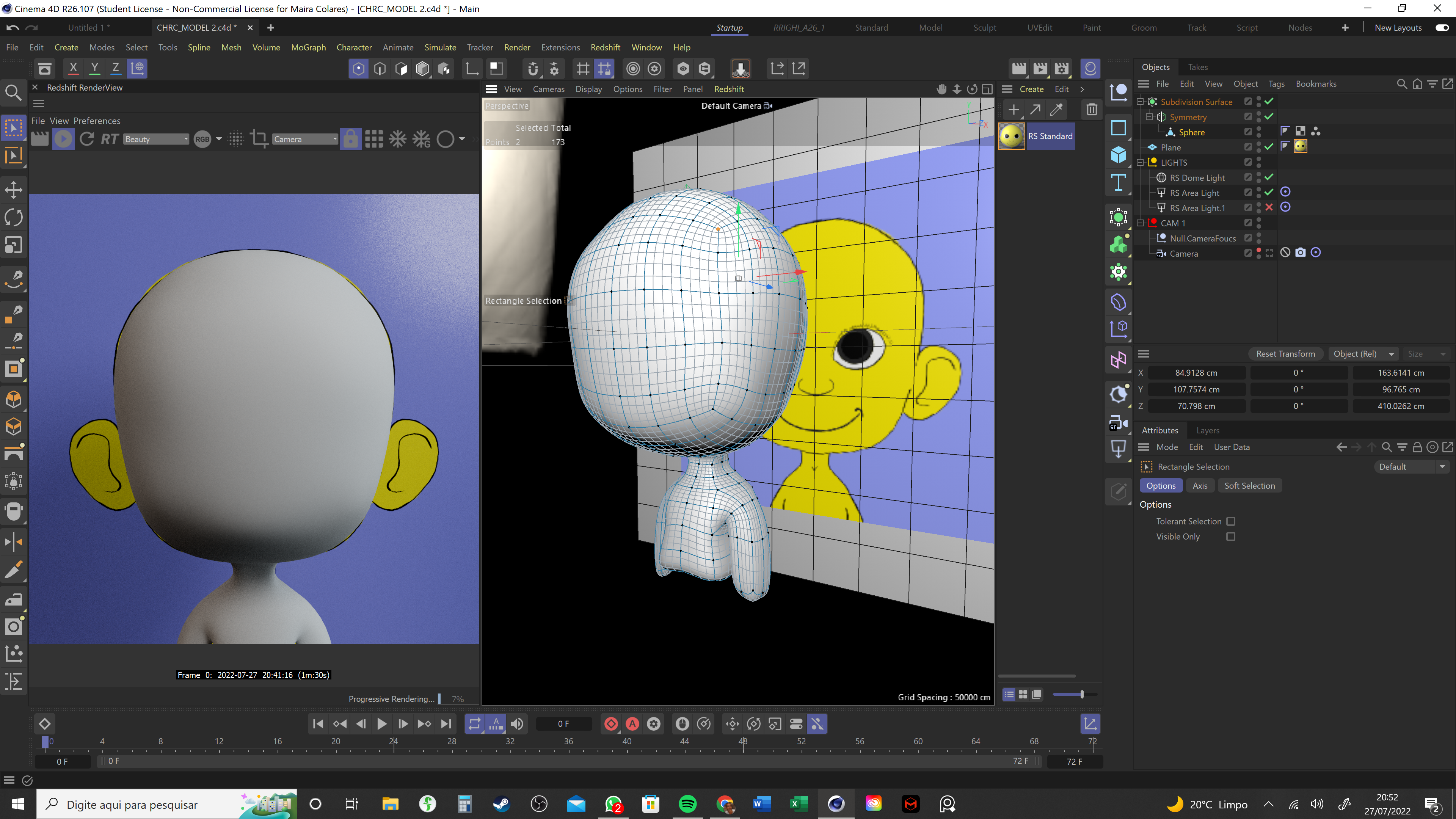The image size is (1456, 819).
Task: Click the Refresh icon in Redshift RenderView
Action: click(x=86, y=139)
